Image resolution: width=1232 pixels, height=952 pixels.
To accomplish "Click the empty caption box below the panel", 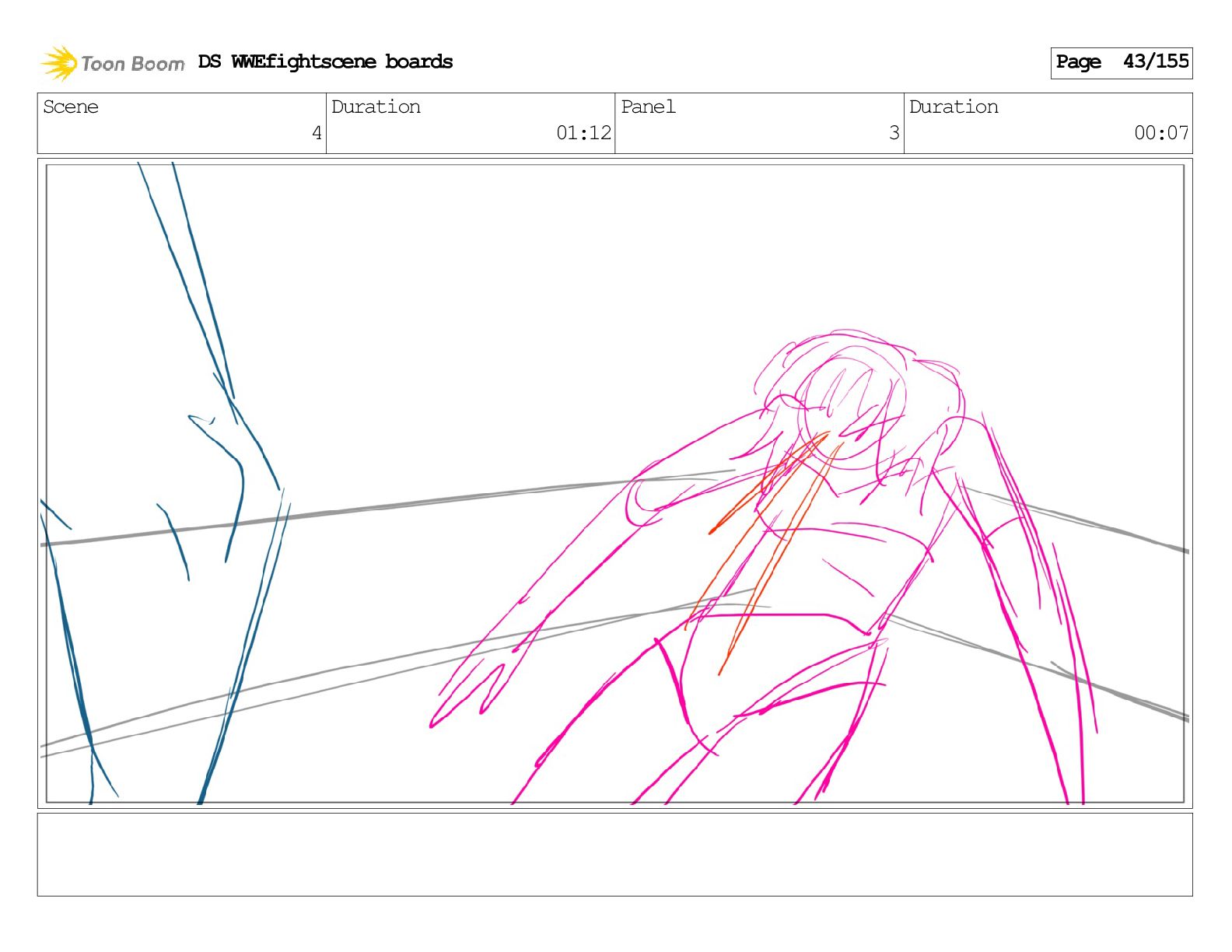I will (x=614, y=855).
